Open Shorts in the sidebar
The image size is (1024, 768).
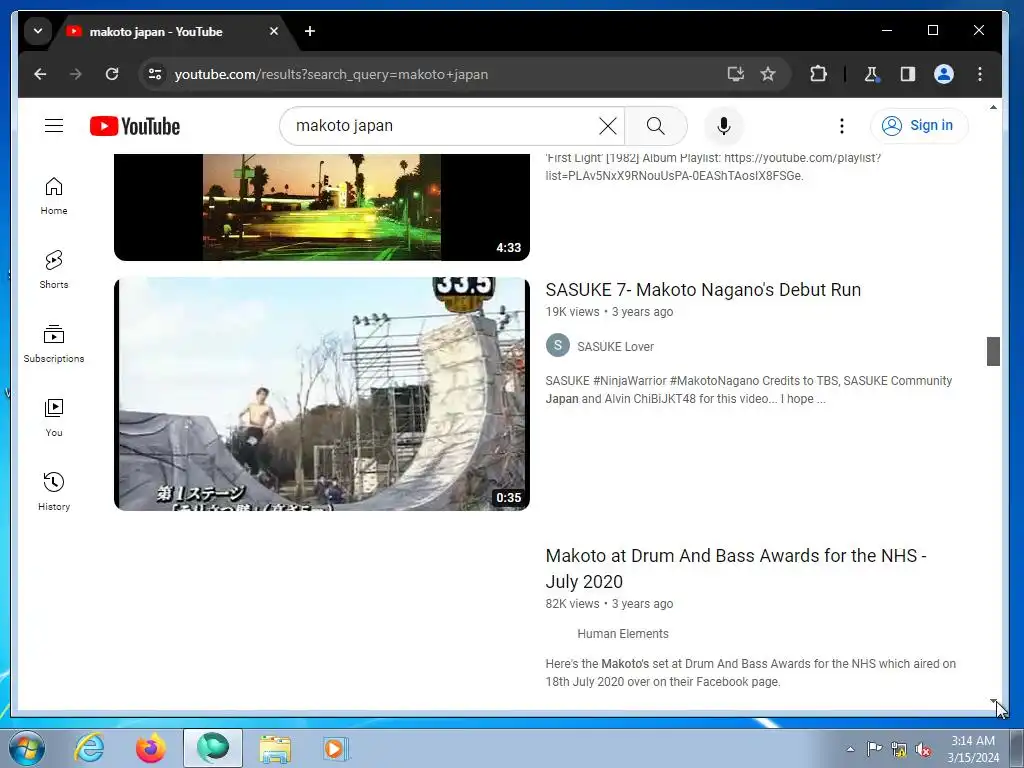pyautogui.click(x=54, y=269)
